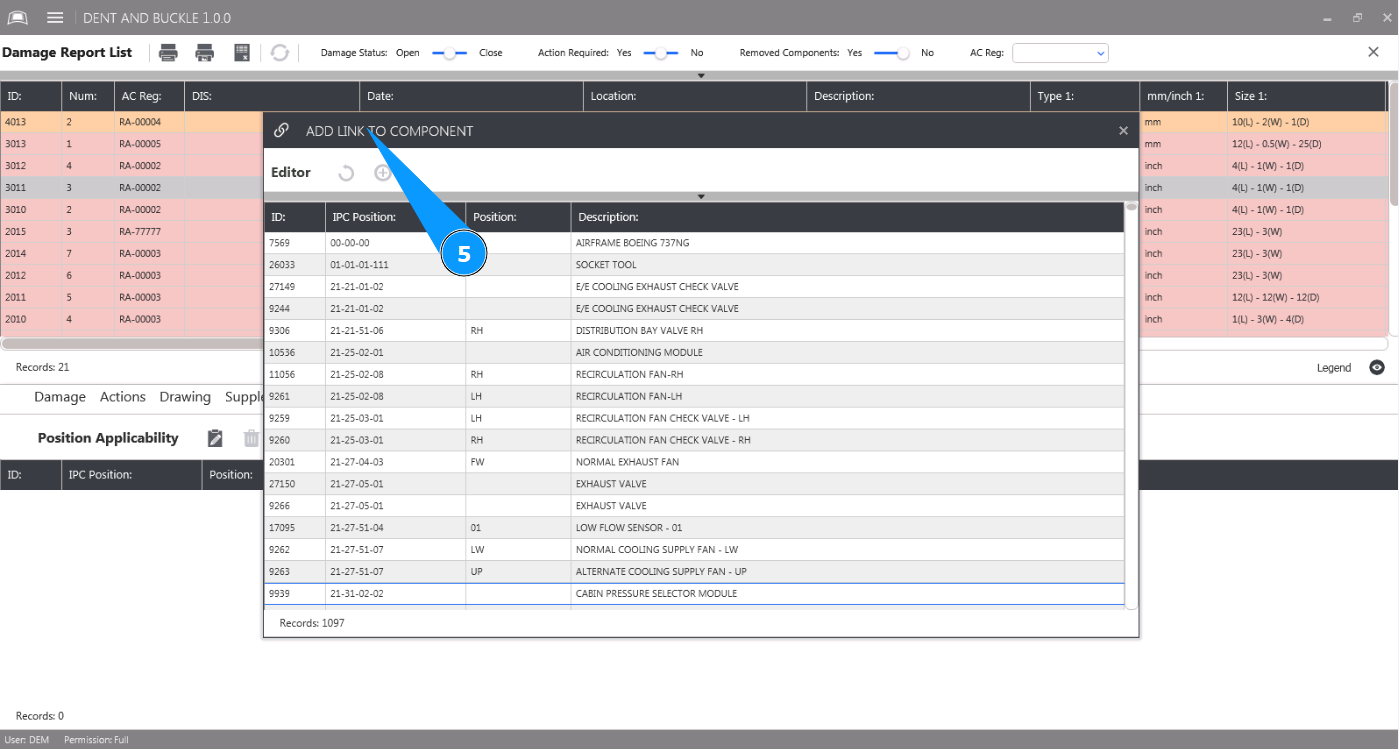Show the legend using the eye icon
The image size is (1399, 749).
click(1377, 368)
